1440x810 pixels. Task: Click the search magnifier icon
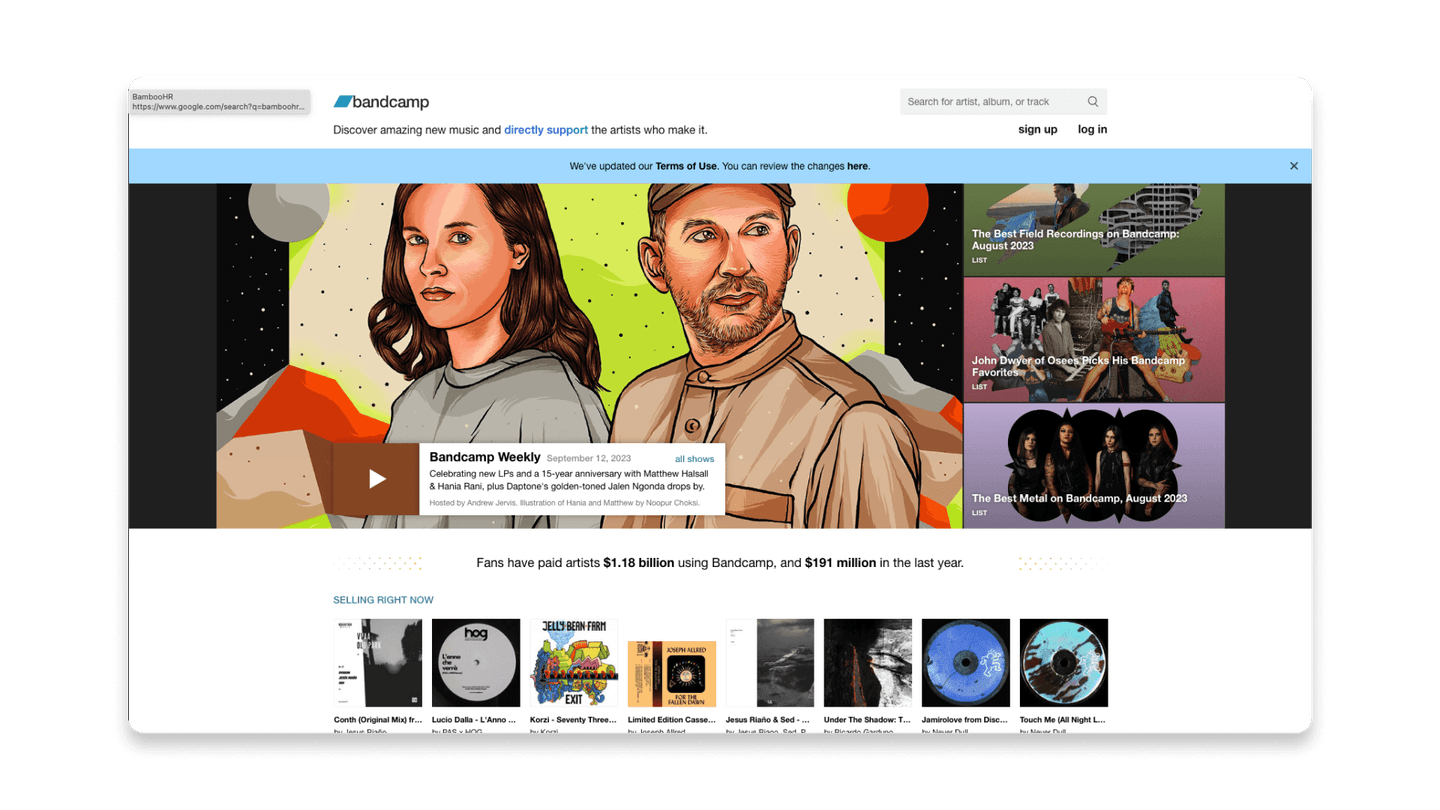(1093, 101)
